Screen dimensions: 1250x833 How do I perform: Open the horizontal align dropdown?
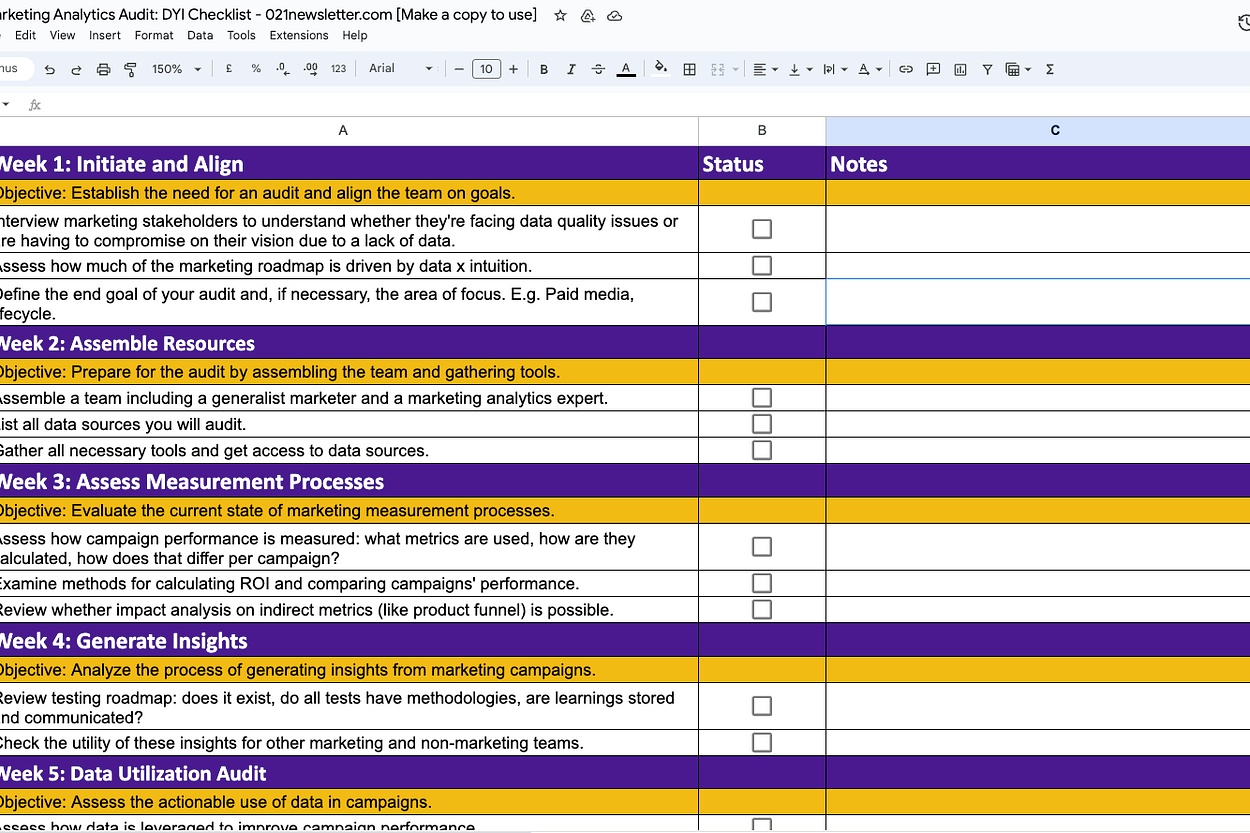766,69
